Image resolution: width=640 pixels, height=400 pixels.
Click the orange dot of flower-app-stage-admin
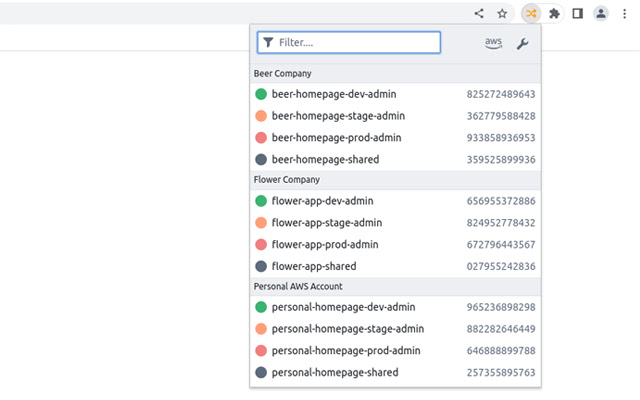click(261, 222)
